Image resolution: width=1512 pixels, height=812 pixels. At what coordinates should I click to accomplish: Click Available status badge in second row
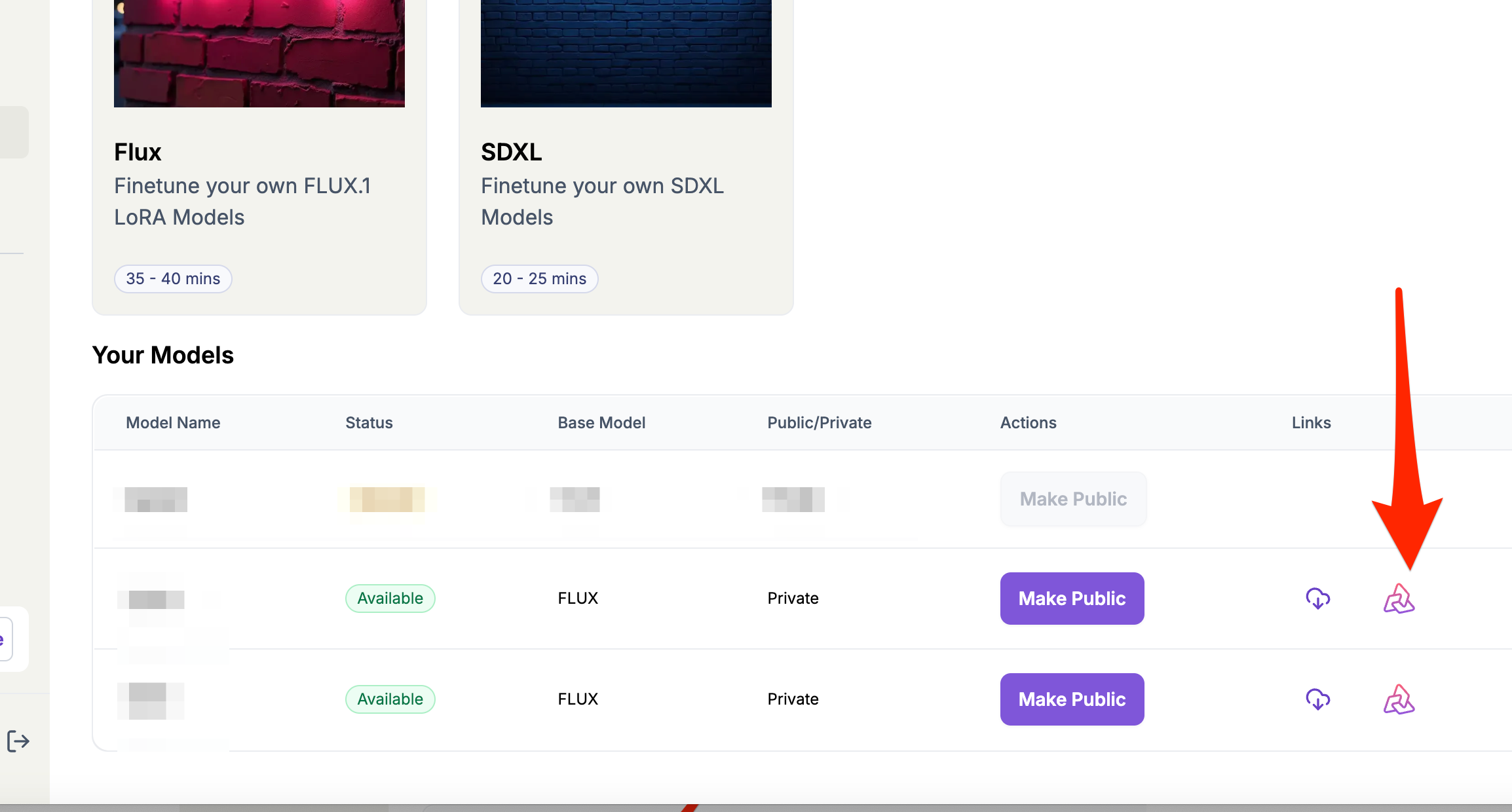click(390, 599)
